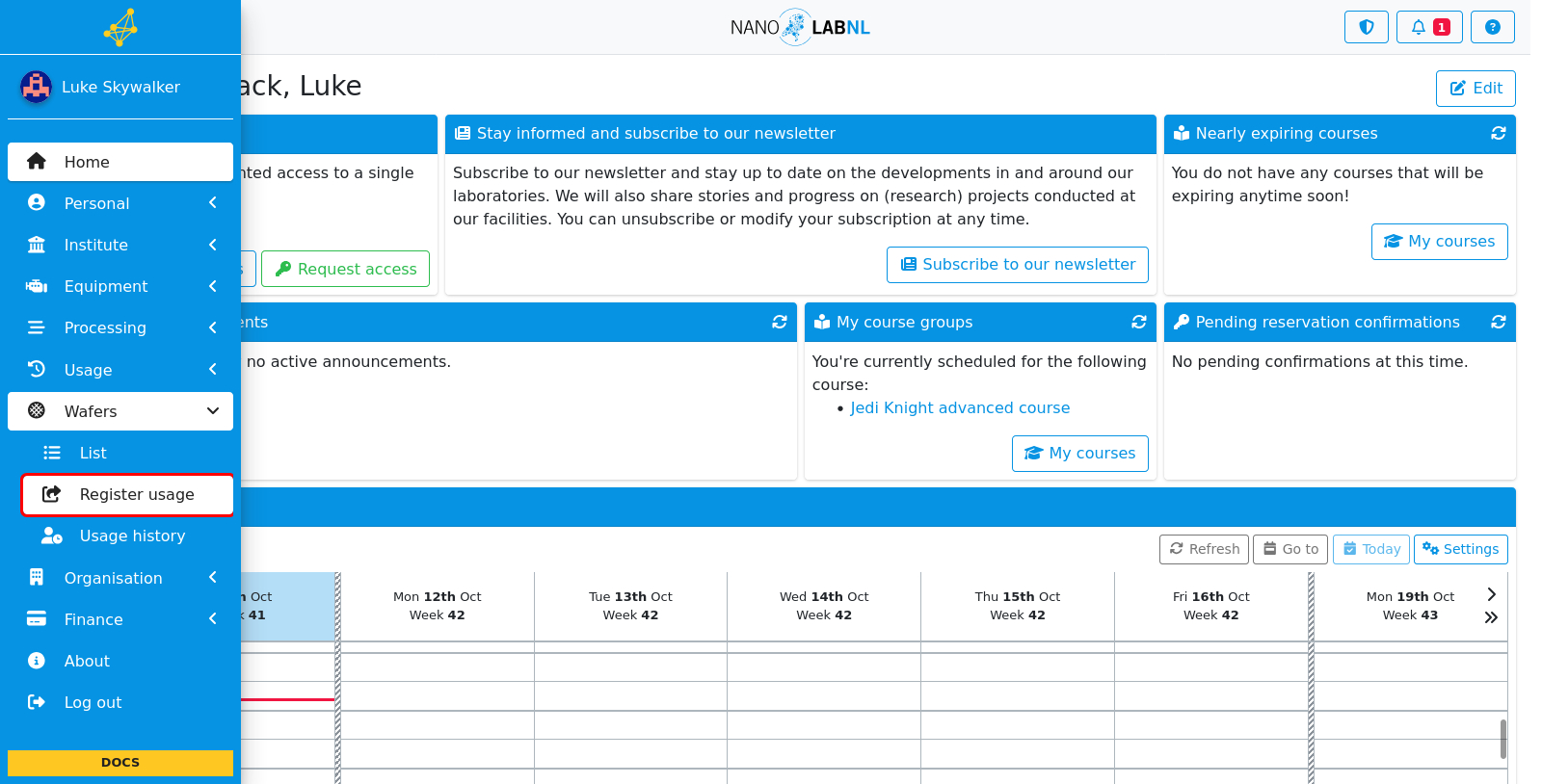This screenshot has height=784, width=1542.
Task: Expand the Finance sidebar menu
Action: pos(120,619)
